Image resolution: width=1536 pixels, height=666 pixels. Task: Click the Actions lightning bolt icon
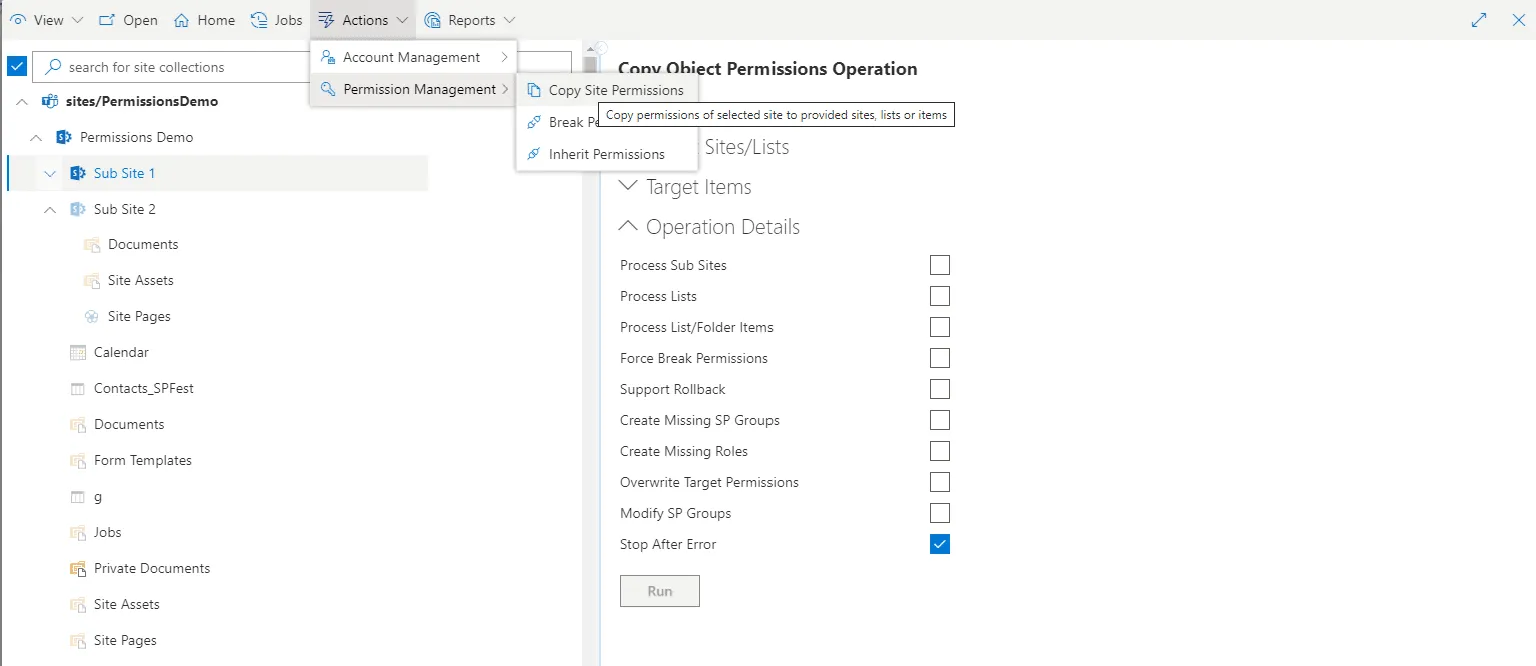(x=326, y=19)
